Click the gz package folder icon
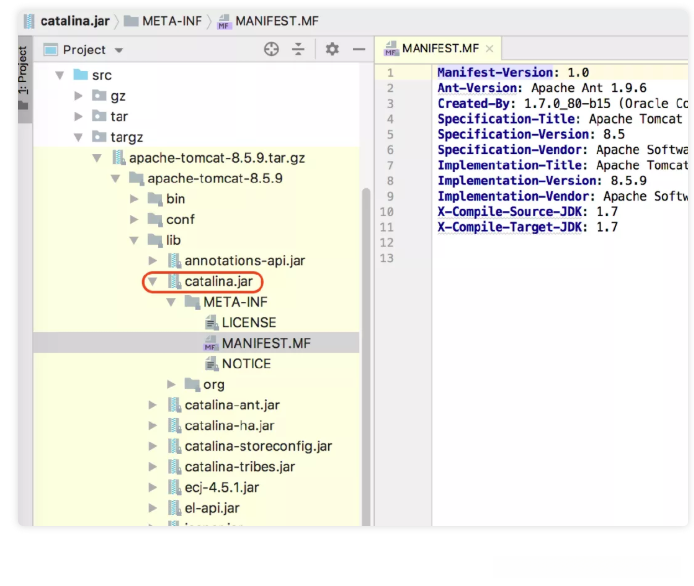Image resolution: width=694 pixels, height=586 pixels. tap(99, 95)
